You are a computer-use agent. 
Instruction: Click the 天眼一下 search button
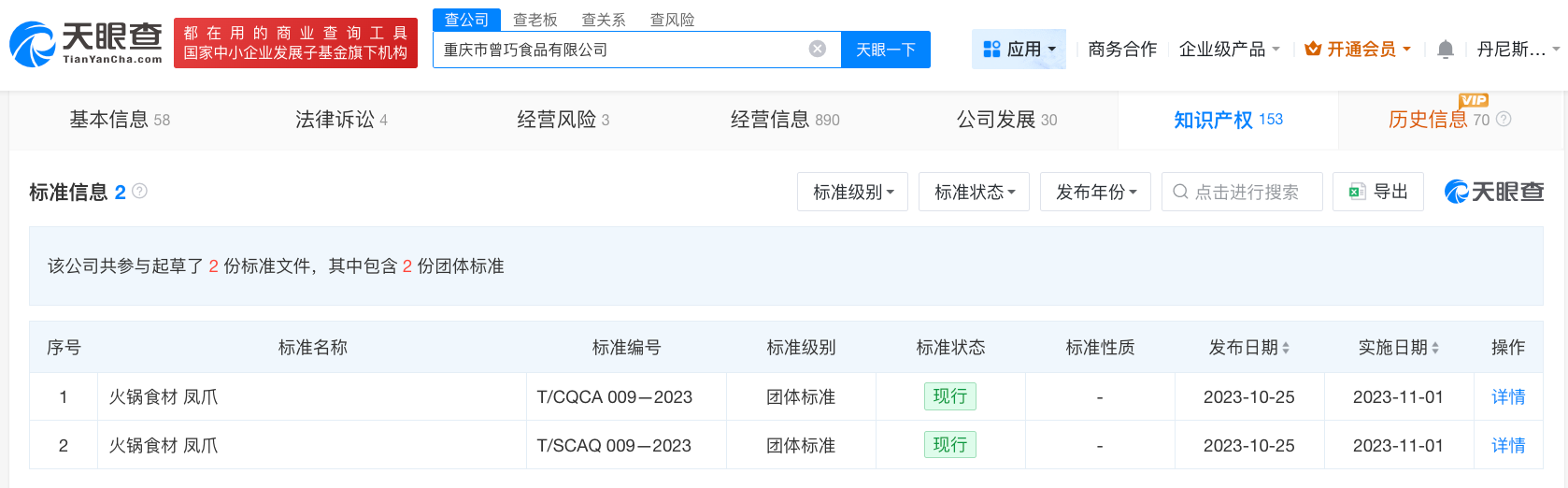tap(886, 50)
